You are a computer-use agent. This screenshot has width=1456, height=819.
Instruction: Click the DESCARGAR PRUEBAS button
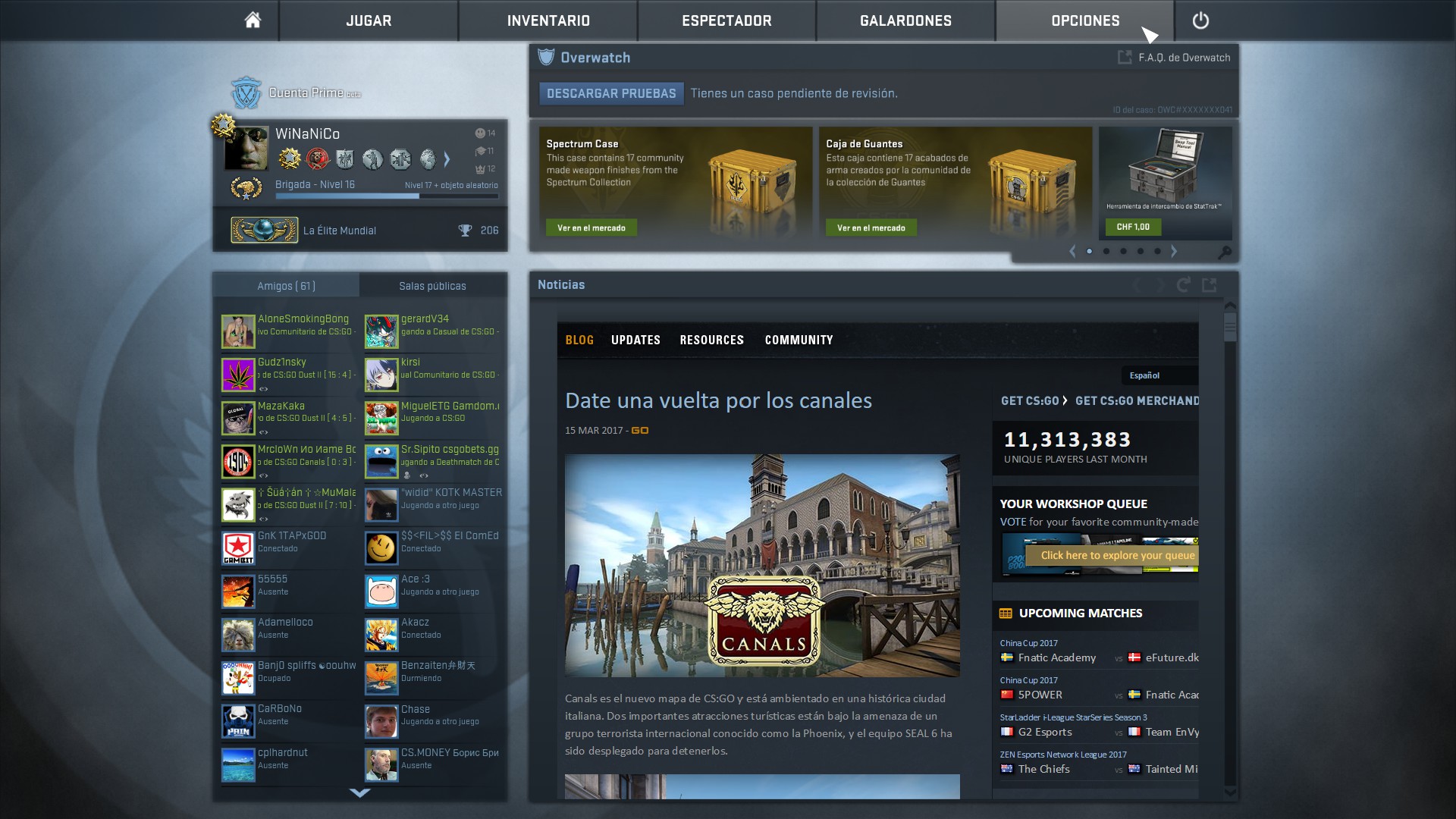coord(610,93)
